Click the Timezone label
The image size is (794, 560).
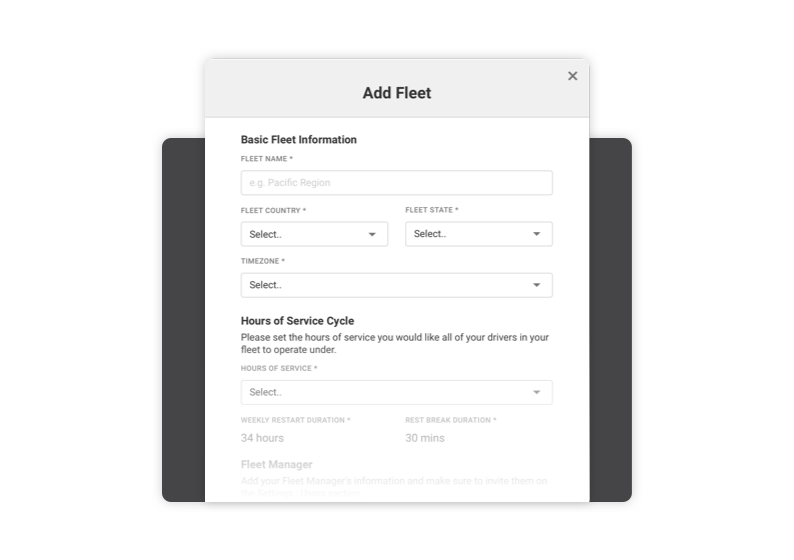pos(262,261)
